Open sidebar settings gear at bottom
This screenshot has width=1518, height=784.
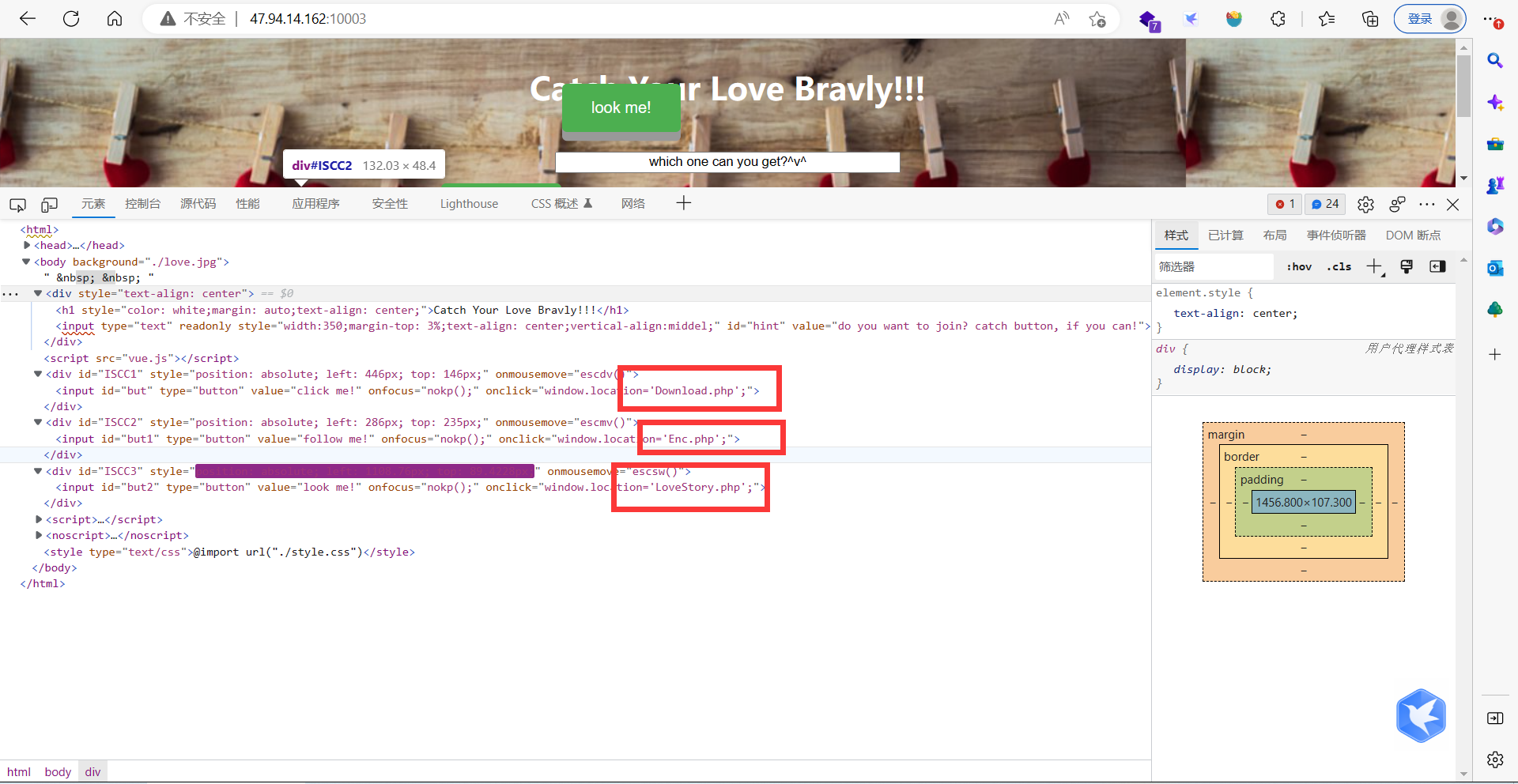(1495, 759)
